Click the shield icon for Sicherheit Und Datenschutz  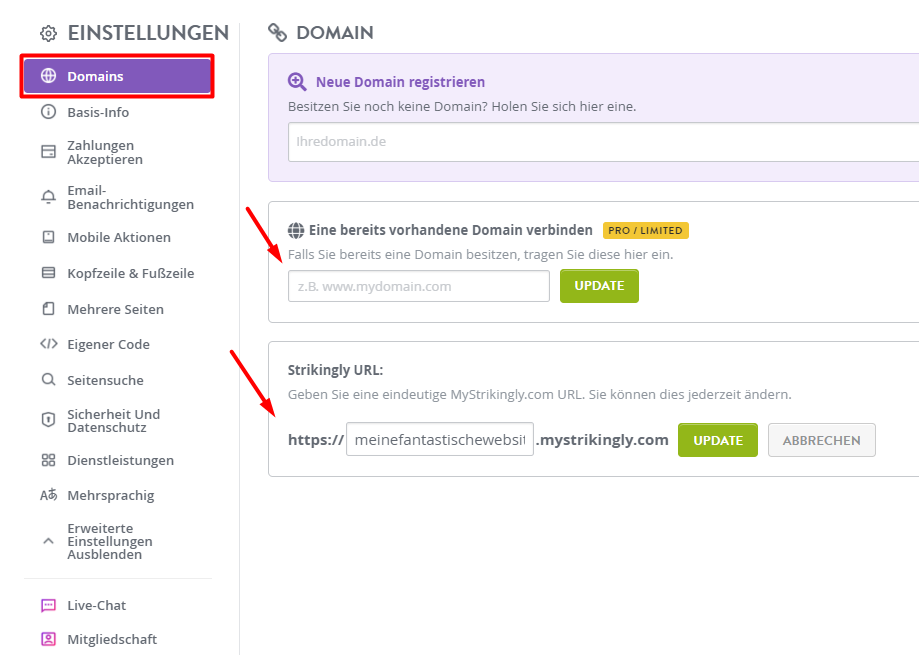pos(49,420)
